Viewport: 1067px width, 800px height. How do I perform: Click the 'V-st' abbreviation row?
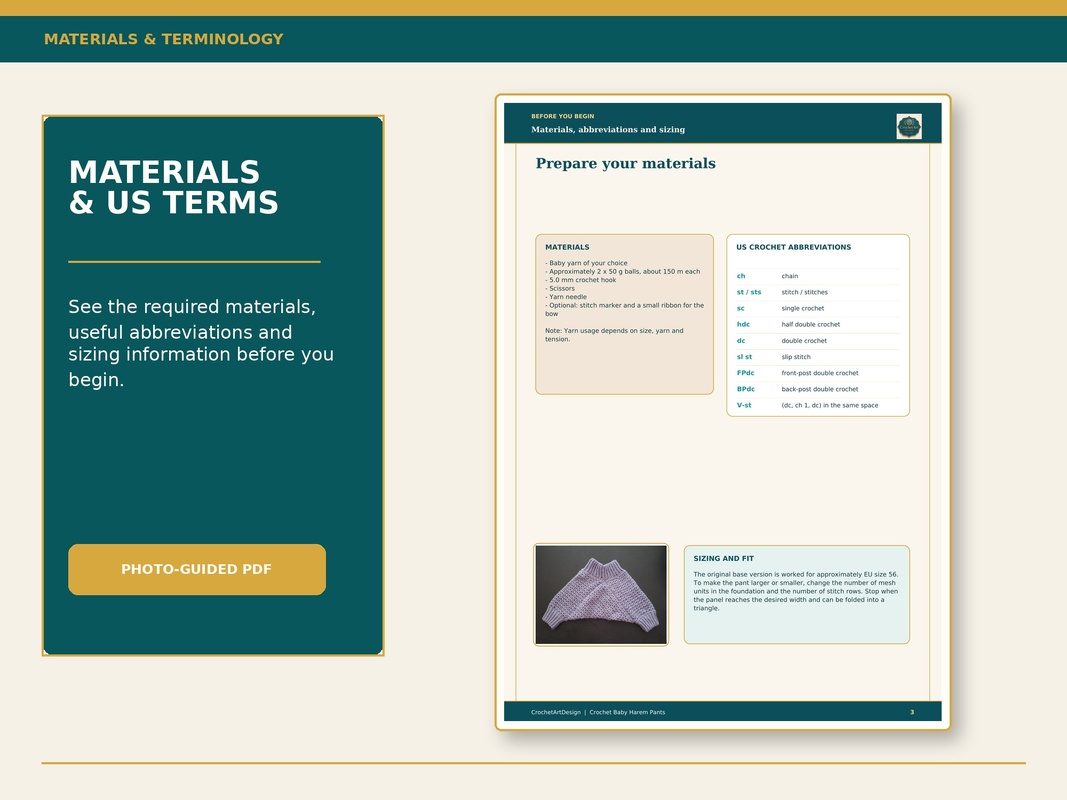818,405
